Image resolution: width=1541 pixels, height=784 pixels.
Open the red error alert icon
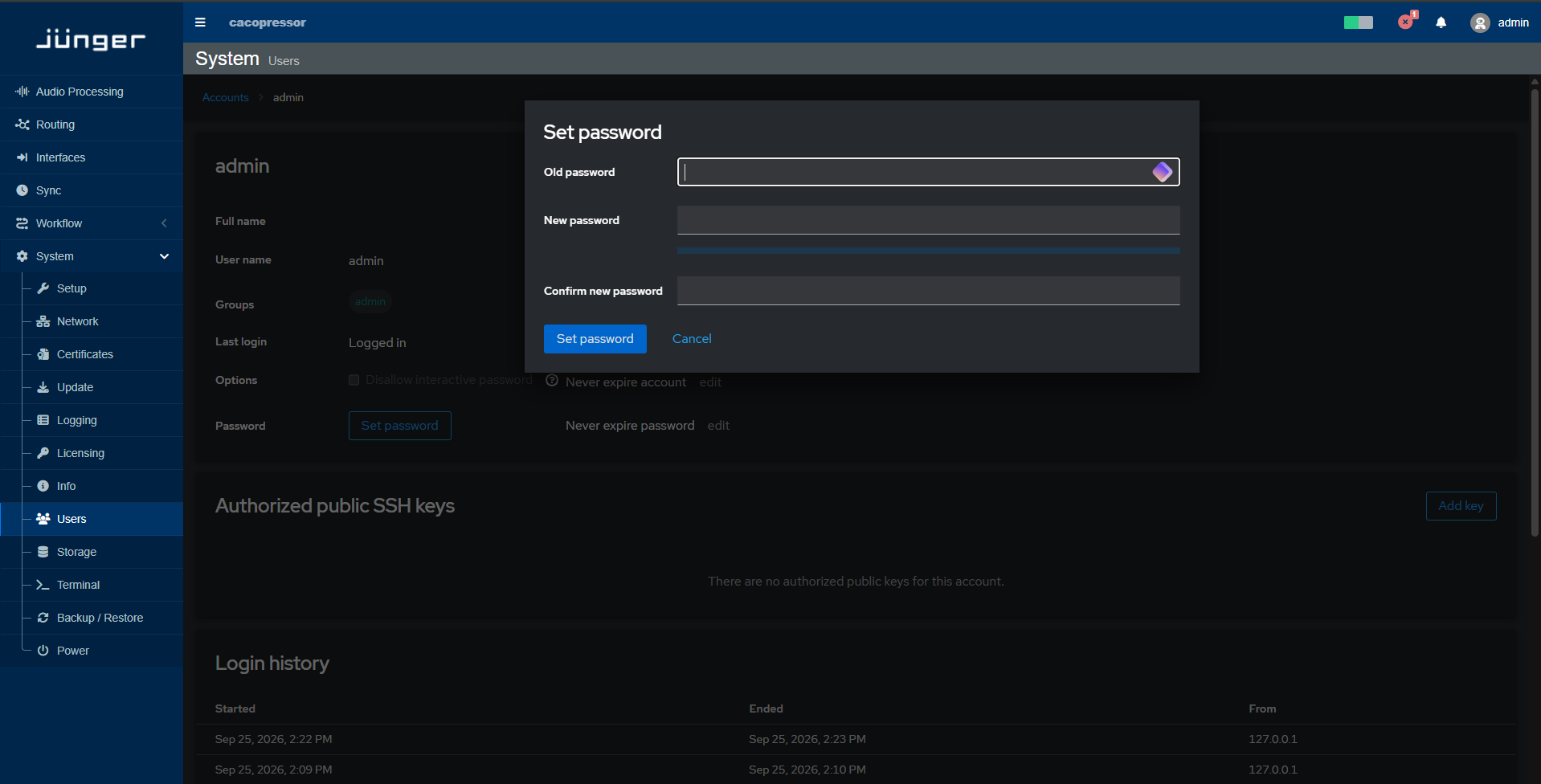[x=1406, y=22]
